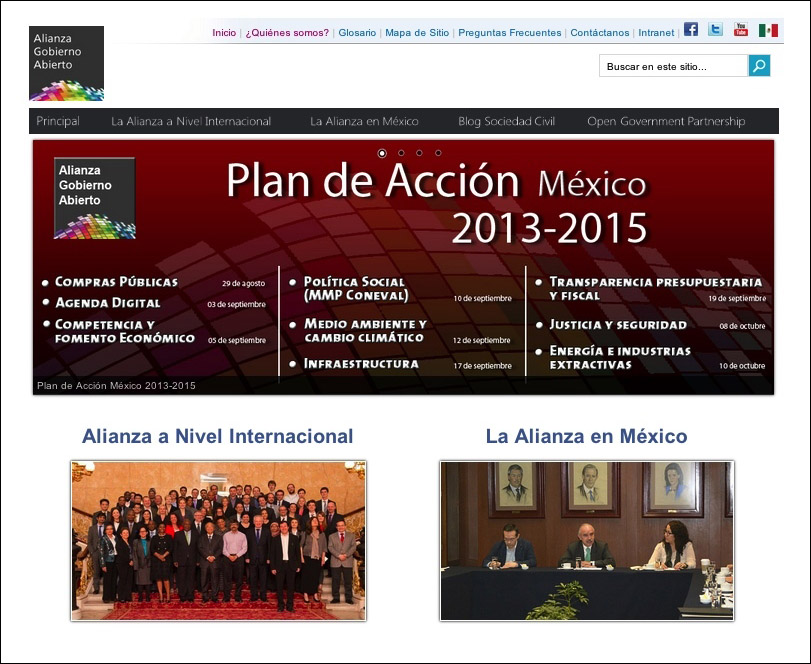
Task: Click the '17 de septiembre' date
Action: pos(483,366)
